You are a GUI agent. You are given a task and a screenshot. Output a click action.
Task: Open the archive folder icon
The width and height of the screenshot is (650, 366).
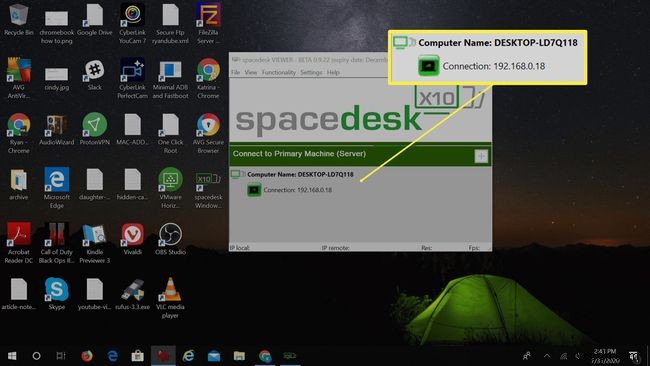19,184
